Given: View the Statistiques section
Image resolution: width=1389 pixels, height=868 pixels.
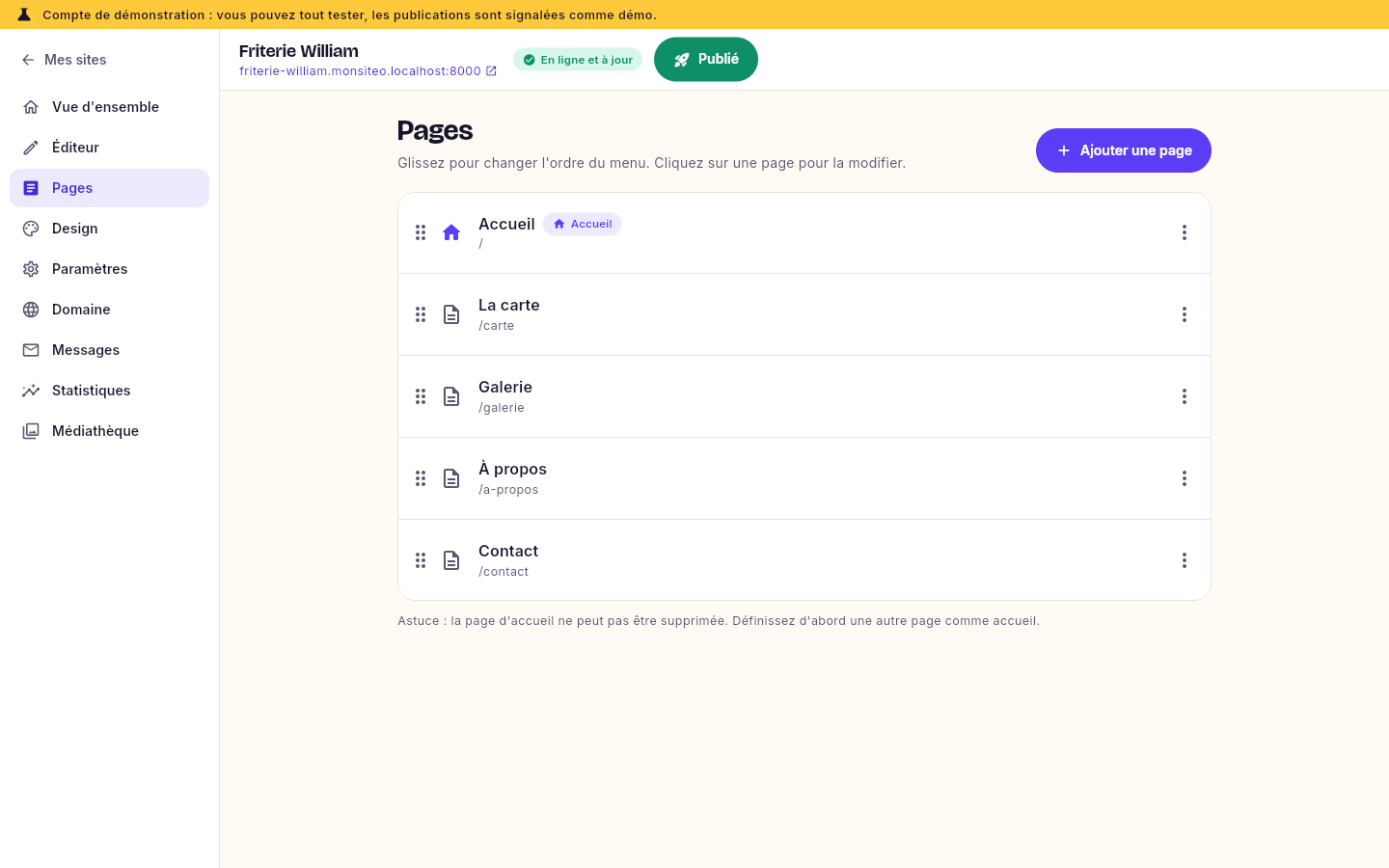Looking at the screenshot, I should coord(109,391).
